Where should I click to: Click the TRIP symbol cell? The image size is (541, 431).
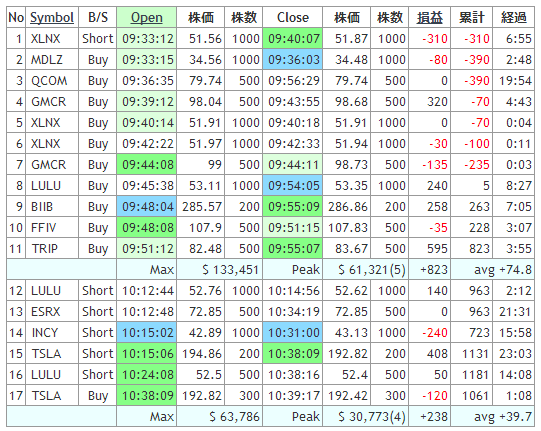(x=52, y=249)
